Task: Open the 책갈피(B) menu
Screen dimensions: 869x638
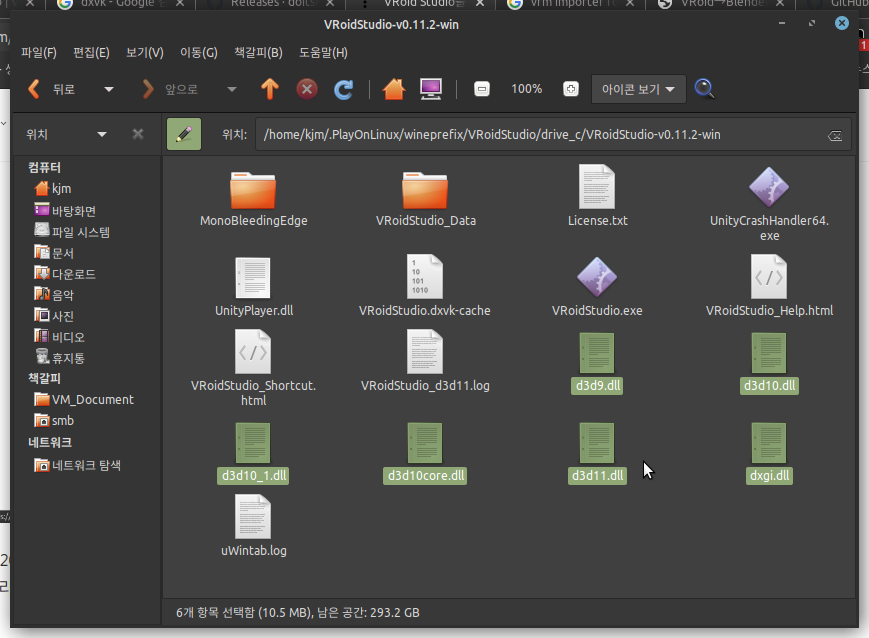Action: coord(258,53)
